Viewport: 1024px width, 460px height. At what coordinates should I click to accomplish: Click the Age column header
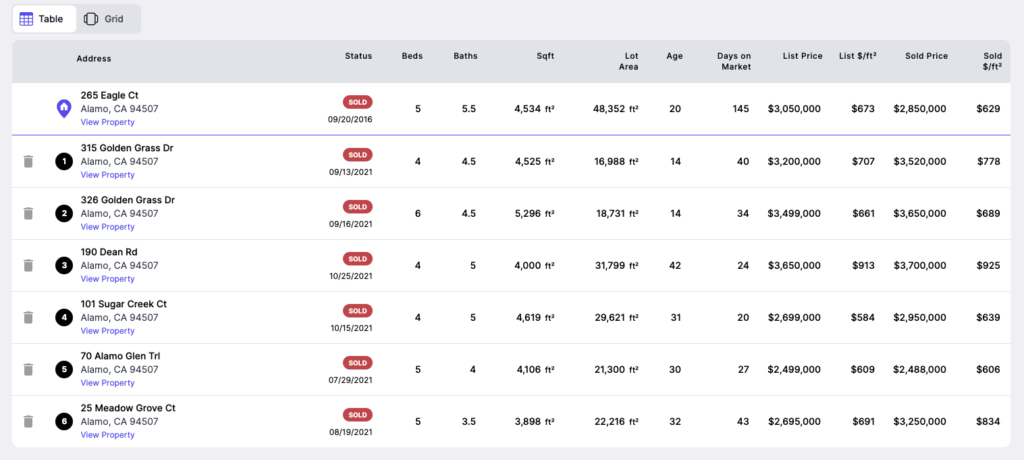[x=675, y=56]
